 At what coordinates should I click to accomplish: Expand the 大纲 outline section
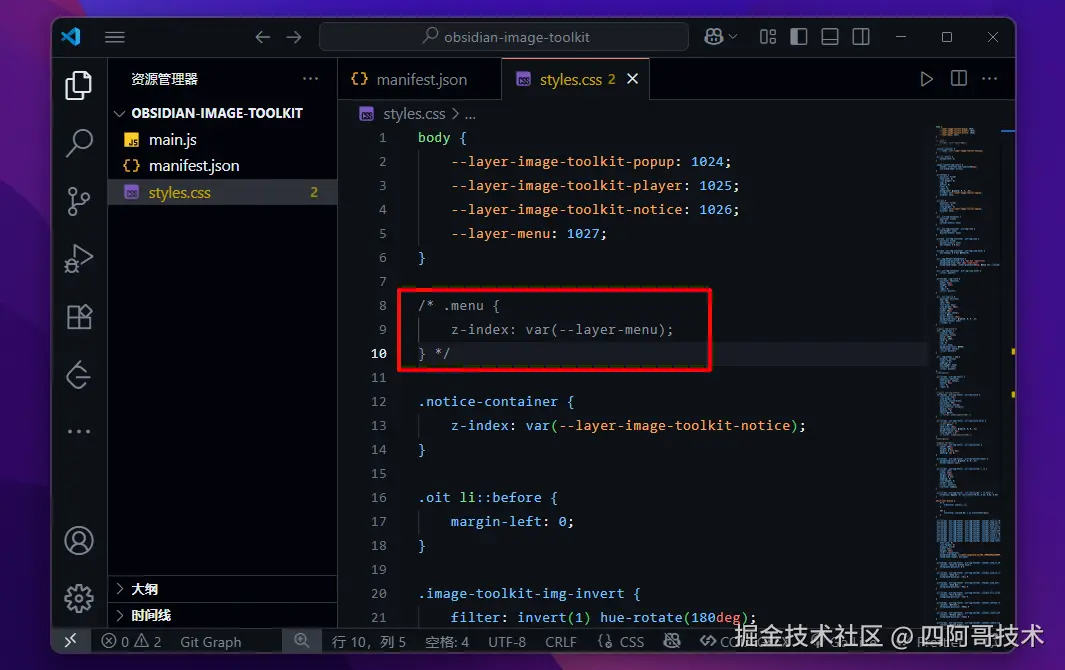click(x=223, y=589)
